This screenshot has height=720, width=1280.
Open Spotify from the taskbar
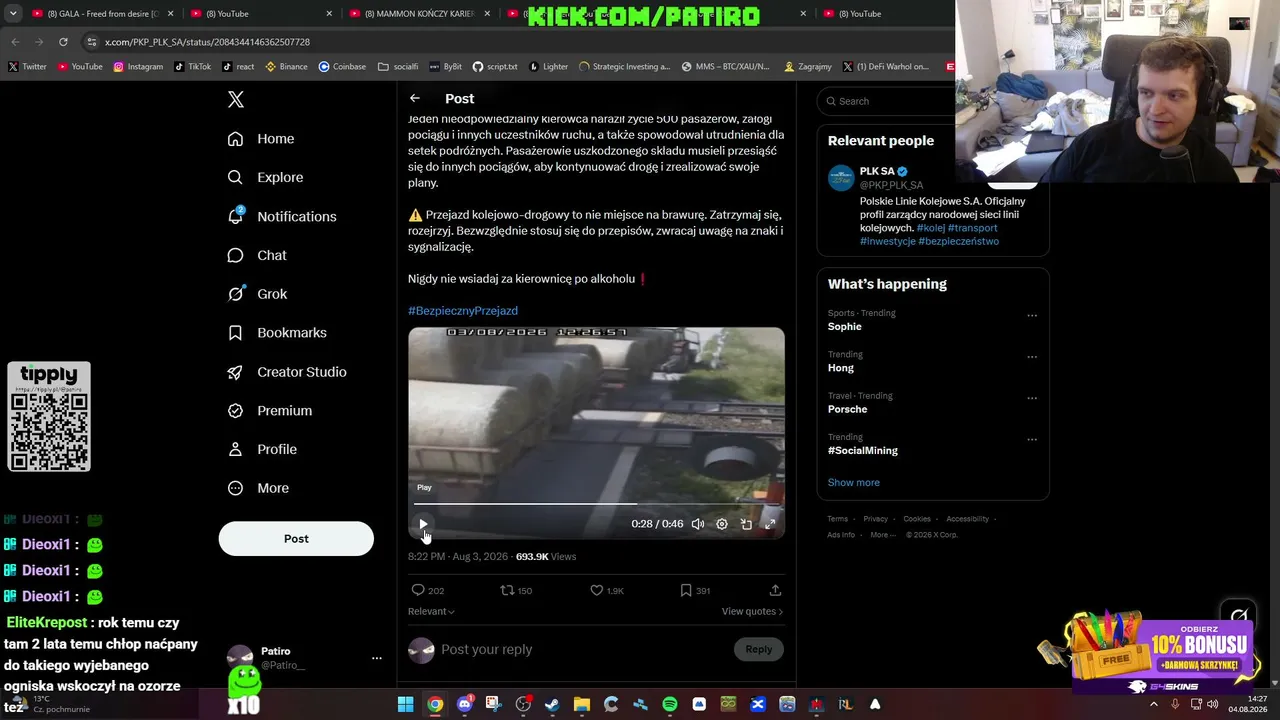(x=670, y=704)
